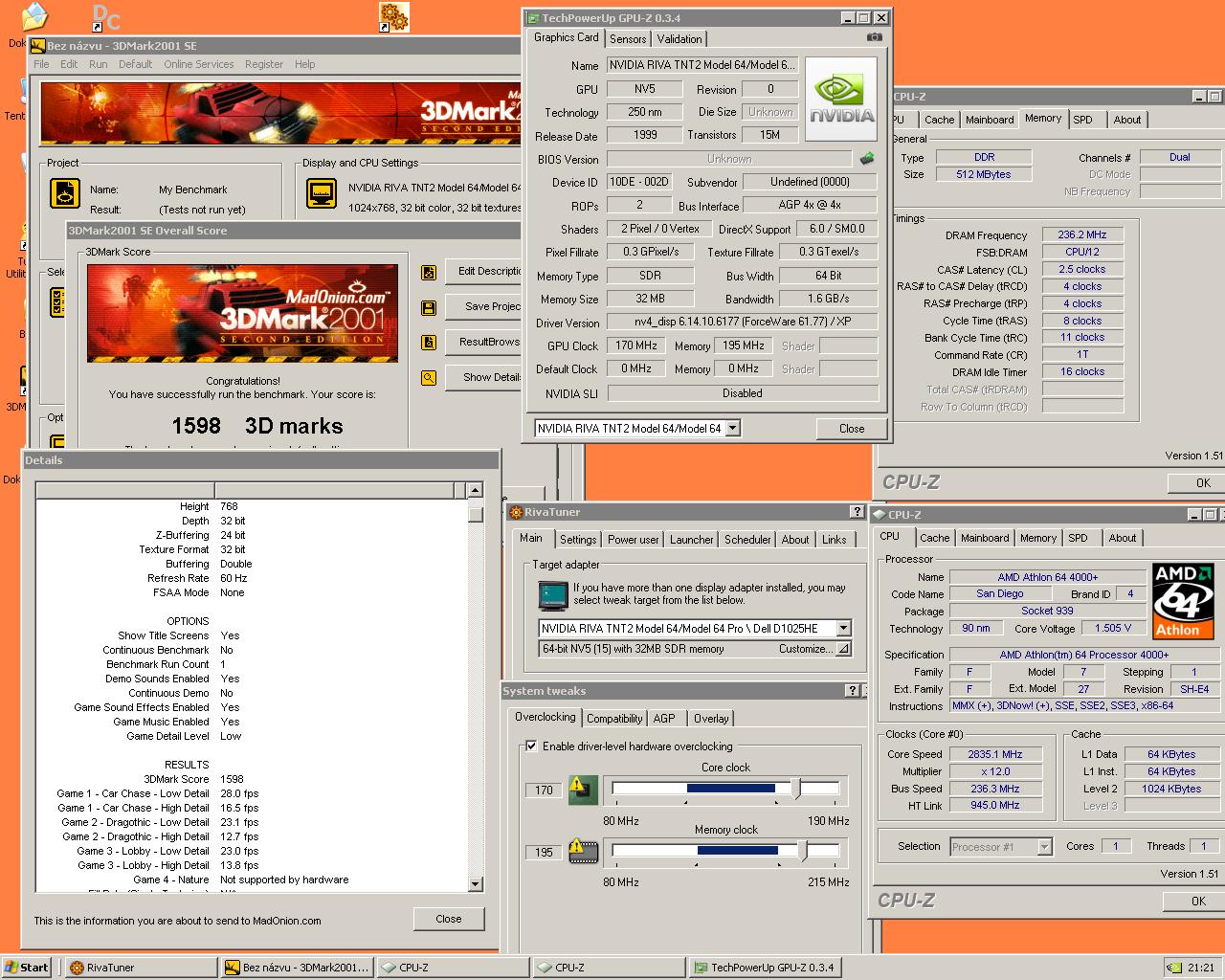Image resolution: width=1225 pixels, height=980 pixels.
Task: Switch to the Compatibility tab in System tweaks
Action: [614, 719]
